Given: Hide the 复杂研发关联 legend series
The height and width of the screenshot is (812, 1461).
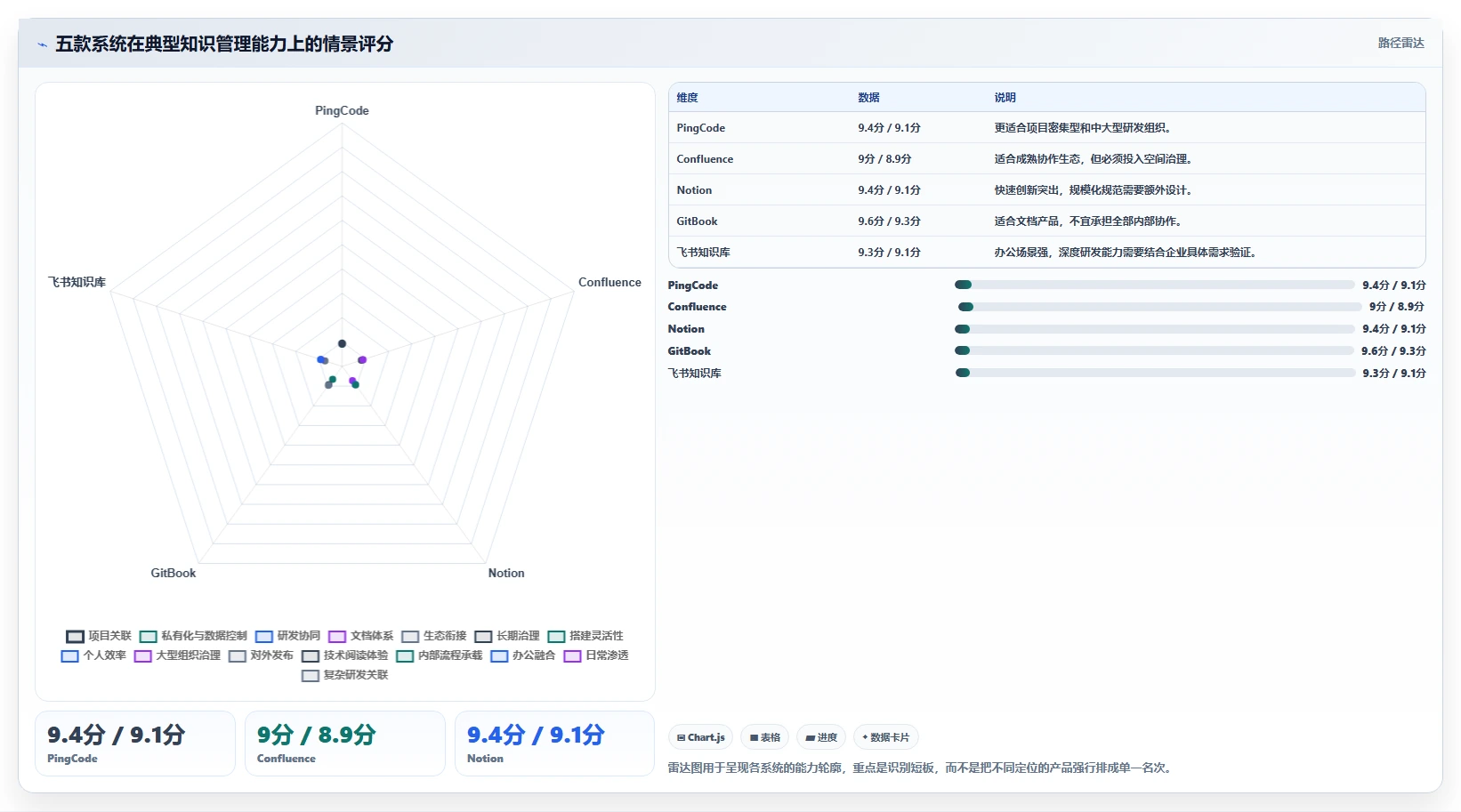Looking at the screenshot, I should pyautogui.click(x=344, y=675).
